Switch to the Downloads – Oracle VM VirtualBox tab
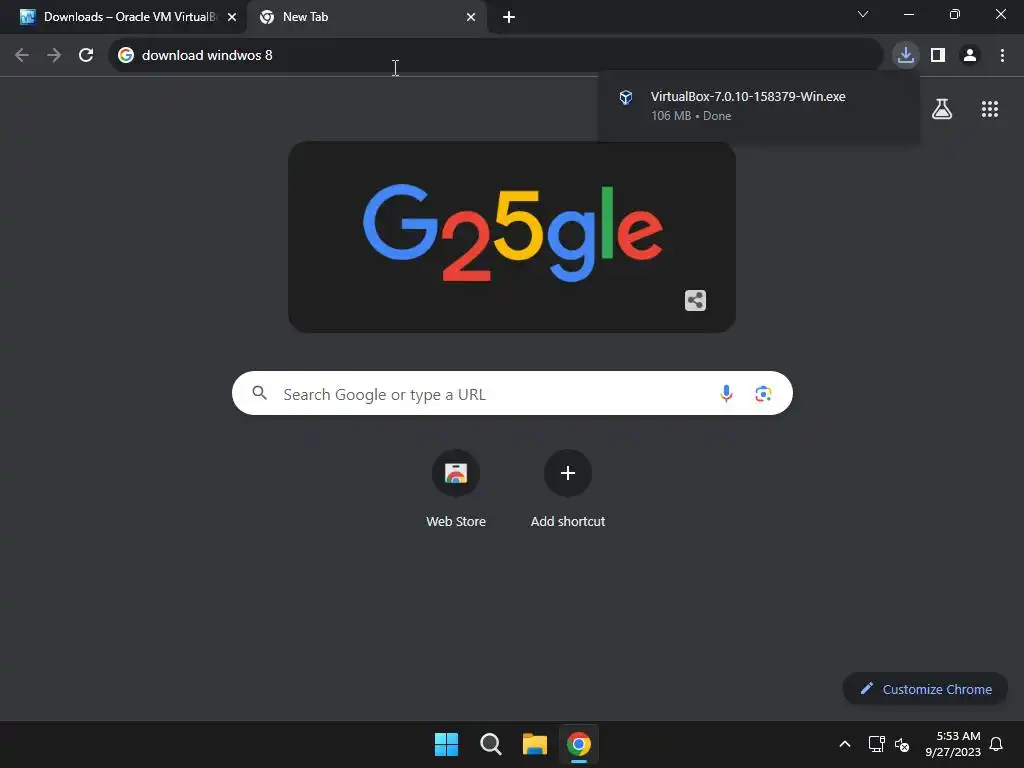This screenshot has height=768, width=1024. click(x=123, y=17)
